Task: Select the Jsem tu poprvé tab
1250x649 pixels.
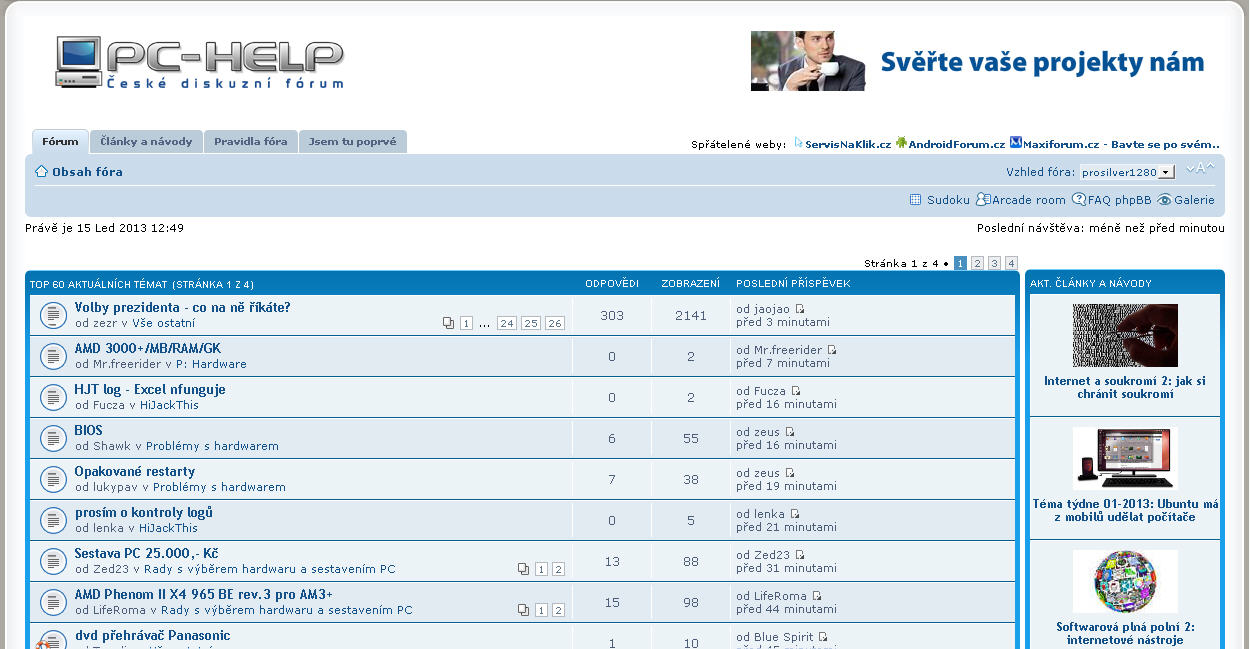Action: coord(352,142)
